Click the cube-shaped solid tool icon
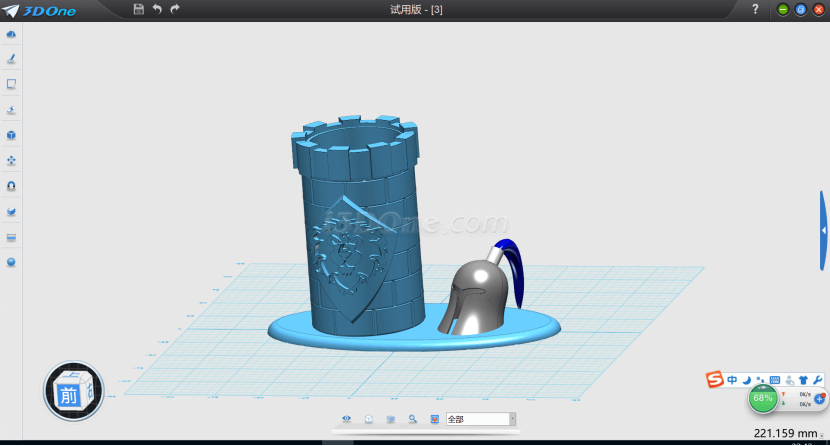This screenshot has width=830, height=446. coord(11,135)
